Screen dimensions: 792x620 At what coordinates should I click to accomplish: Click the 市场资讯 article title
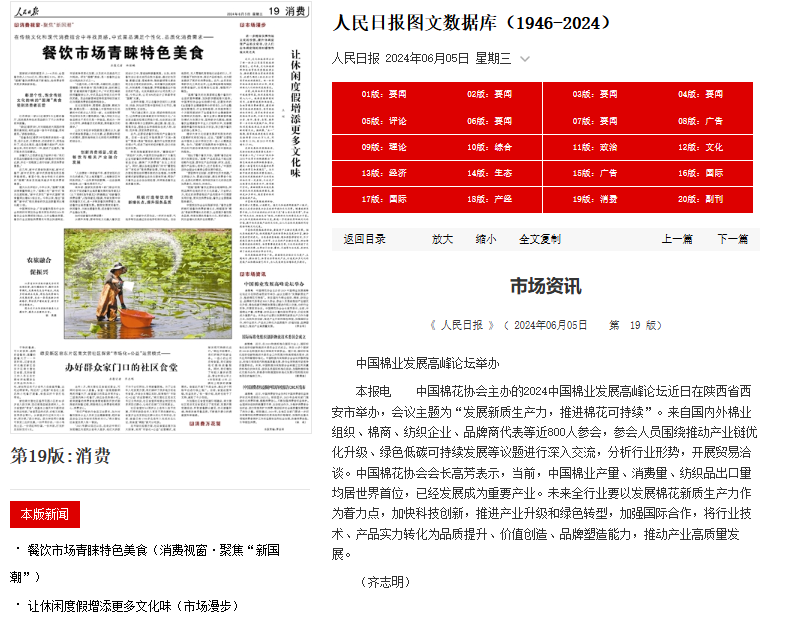click(x=546, y=286)
